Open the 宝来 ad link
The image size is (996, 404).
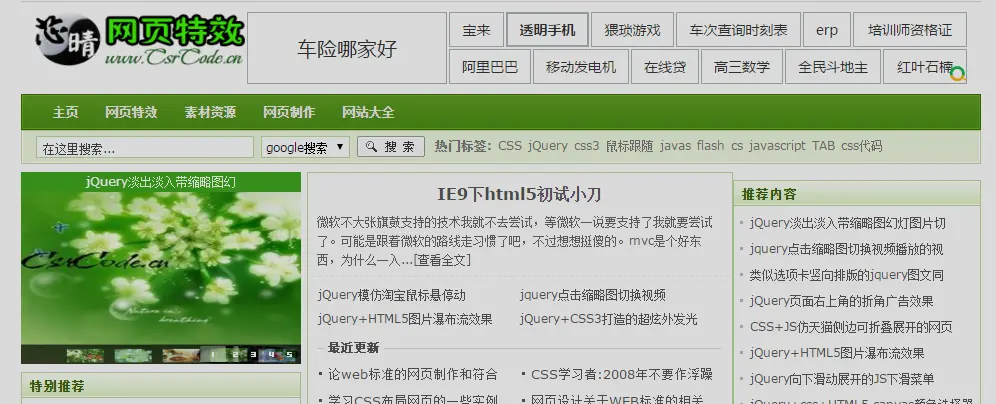[x=476, y=30]
